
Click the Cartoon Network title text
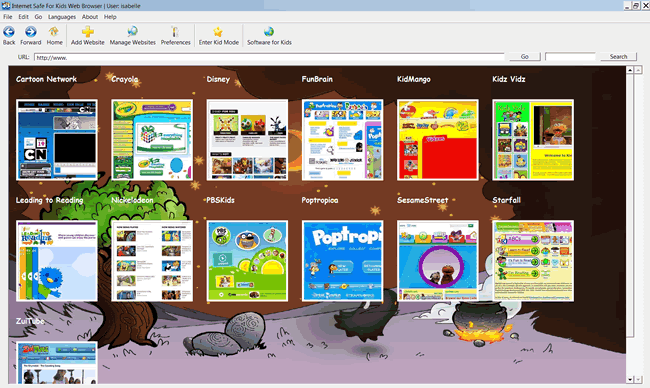coord(46,79)
